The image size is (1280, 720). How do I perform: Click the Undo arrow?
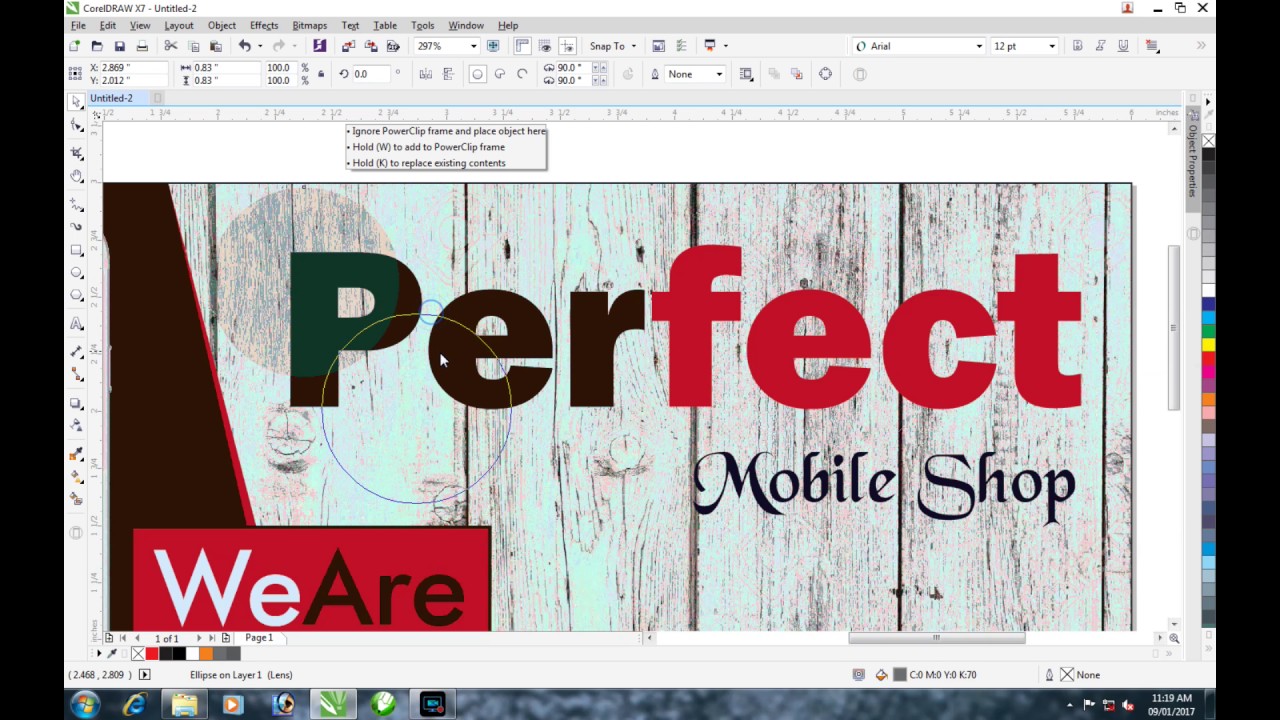point(244,46)
